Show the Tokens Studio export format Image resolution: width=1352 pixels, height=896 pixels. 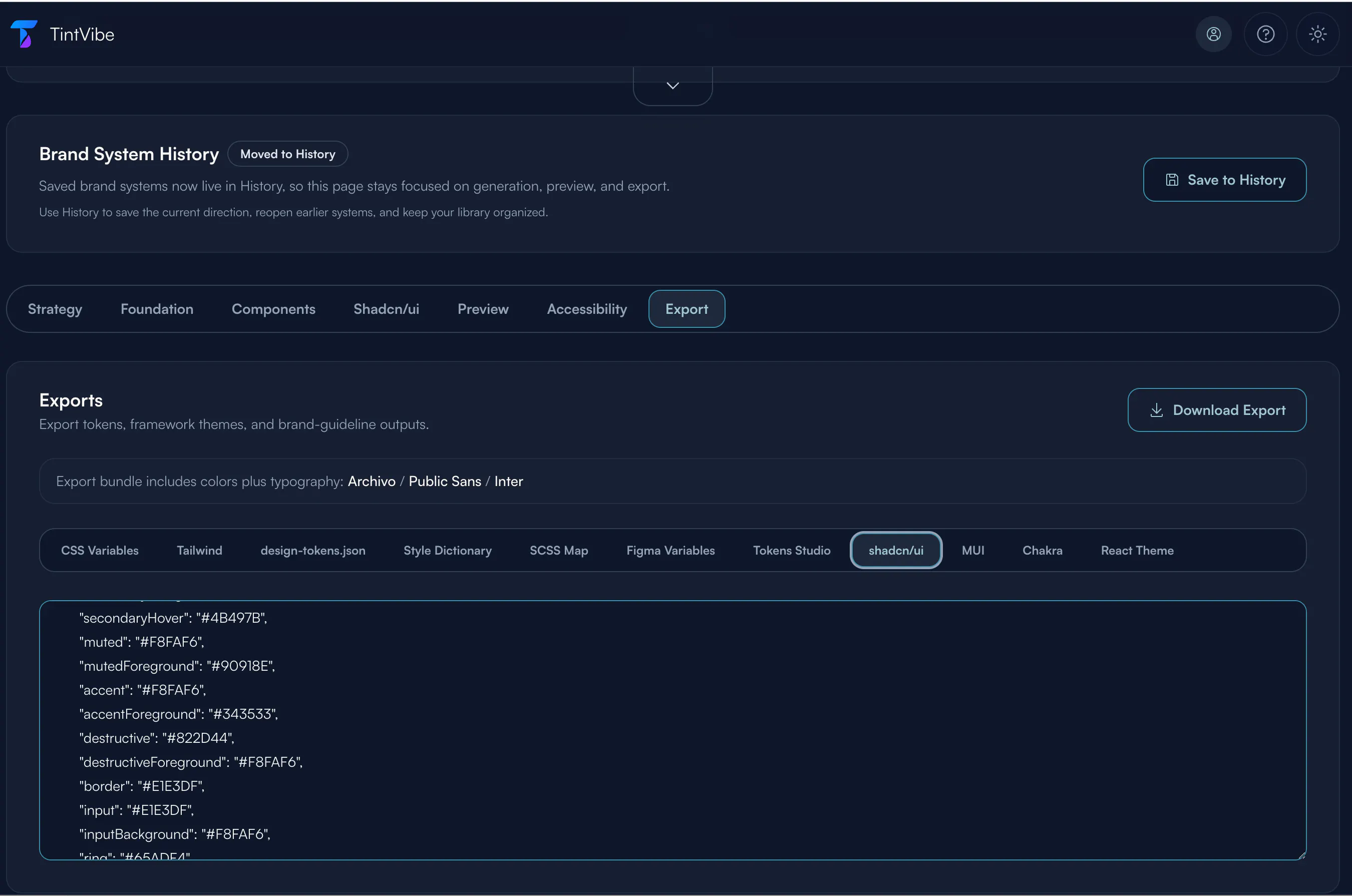(792, 550)
